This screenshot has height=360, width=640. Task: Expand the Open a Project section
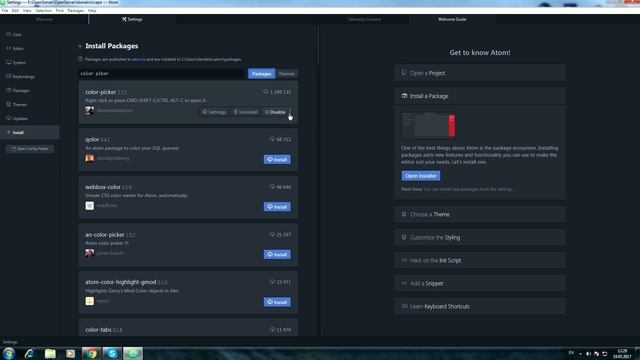click(480, 73)
